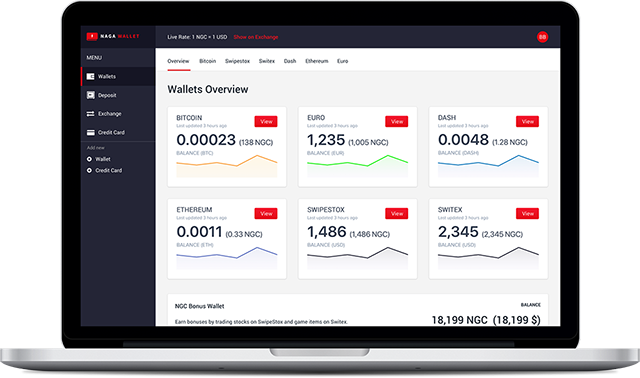Image resolution: width=640 pixels, height=378 pixels.
Task: Click the 0.00023 Bitcoin balance value
Action: 206,140
